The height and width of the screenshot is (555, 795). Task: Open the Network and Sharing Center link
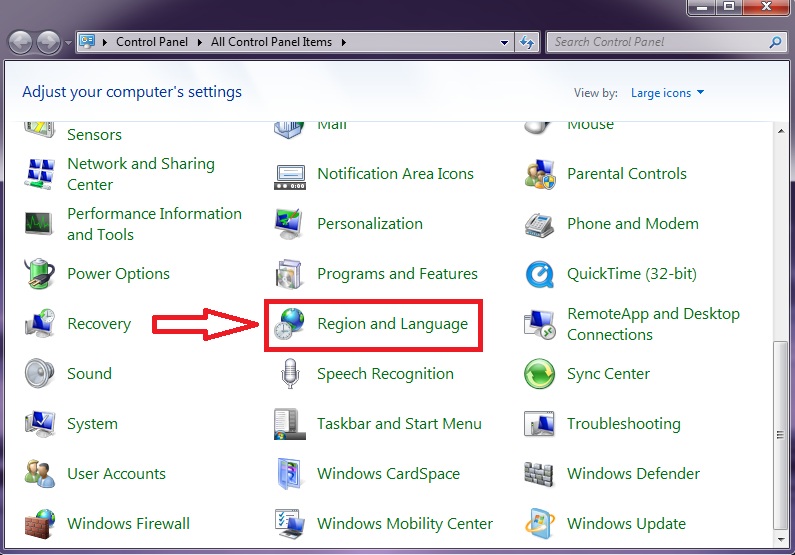coord(140,174)
